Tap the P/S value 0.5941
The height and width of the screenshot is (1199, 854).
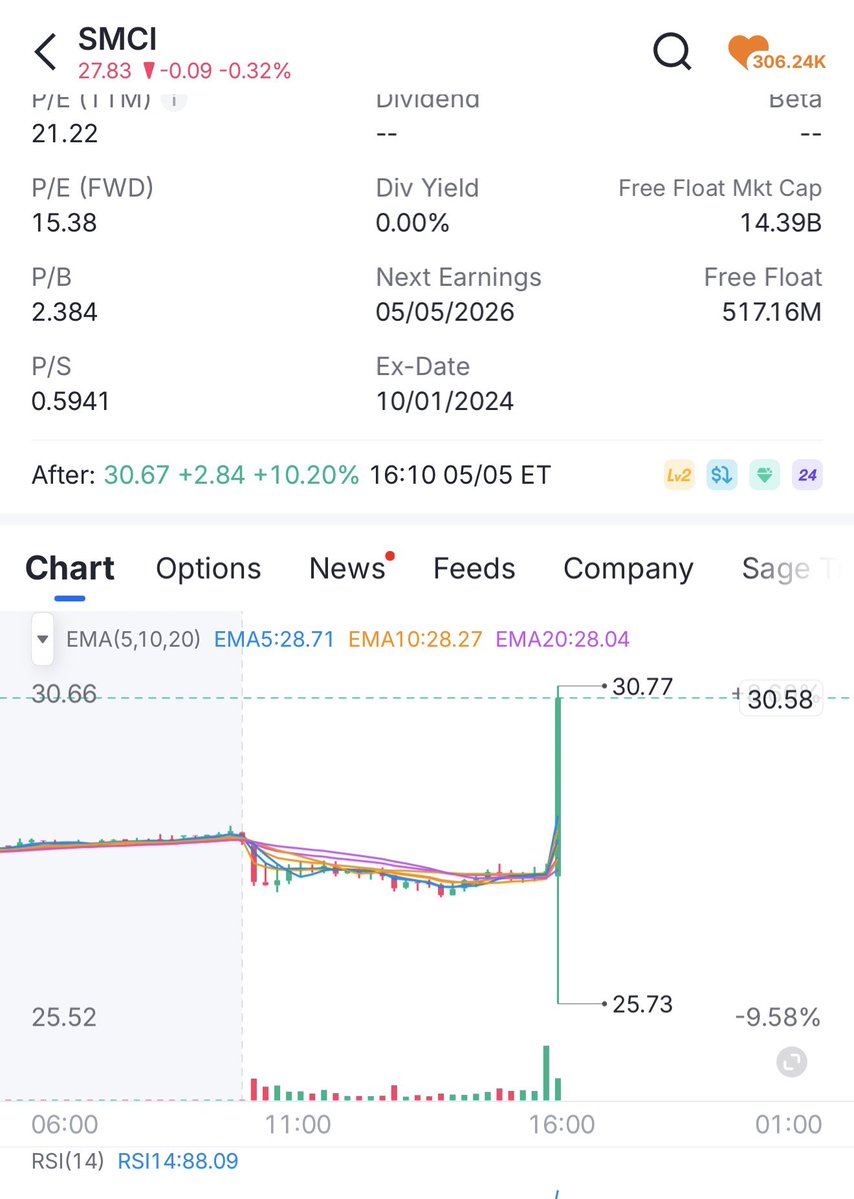(70, 401)
